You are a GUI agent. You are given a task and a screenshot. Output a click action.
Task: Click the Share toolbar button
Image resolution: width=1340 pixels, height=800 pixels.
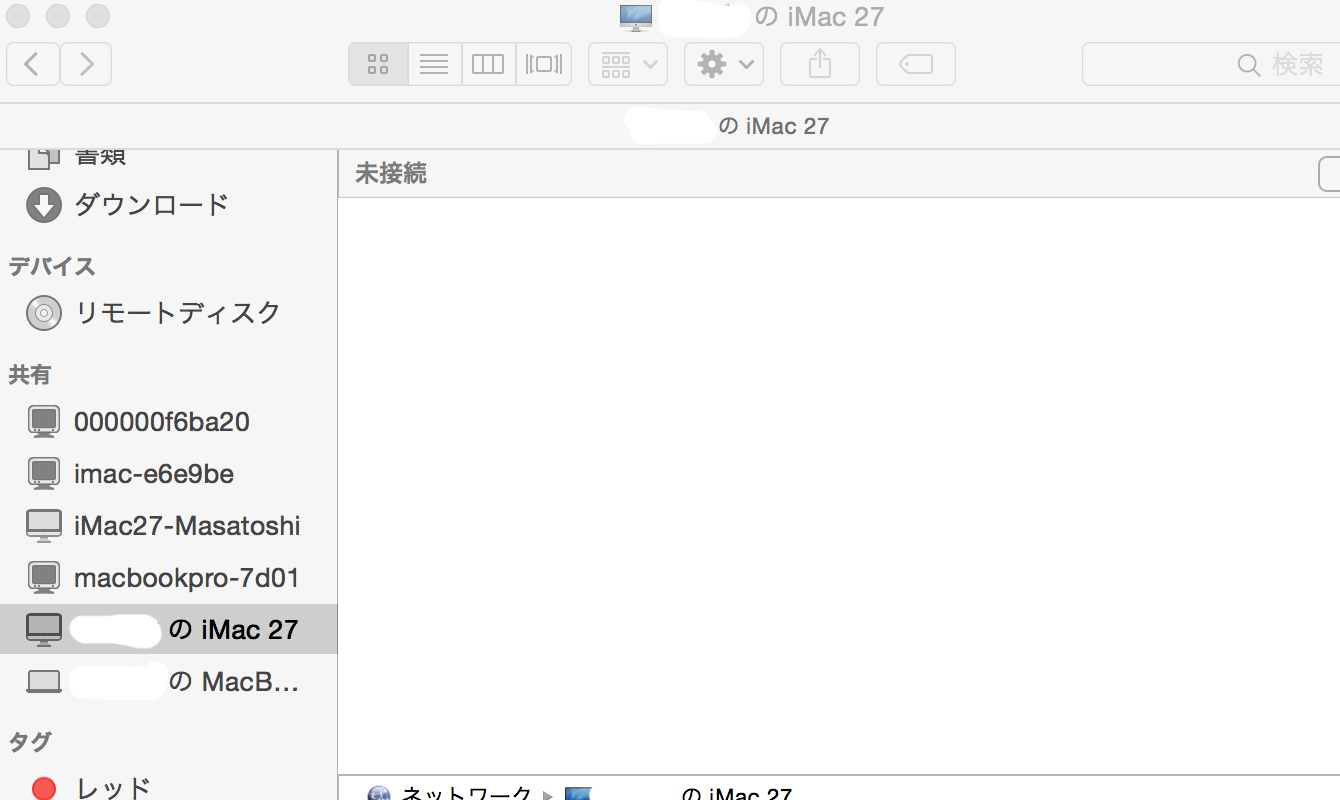point(820,64)
